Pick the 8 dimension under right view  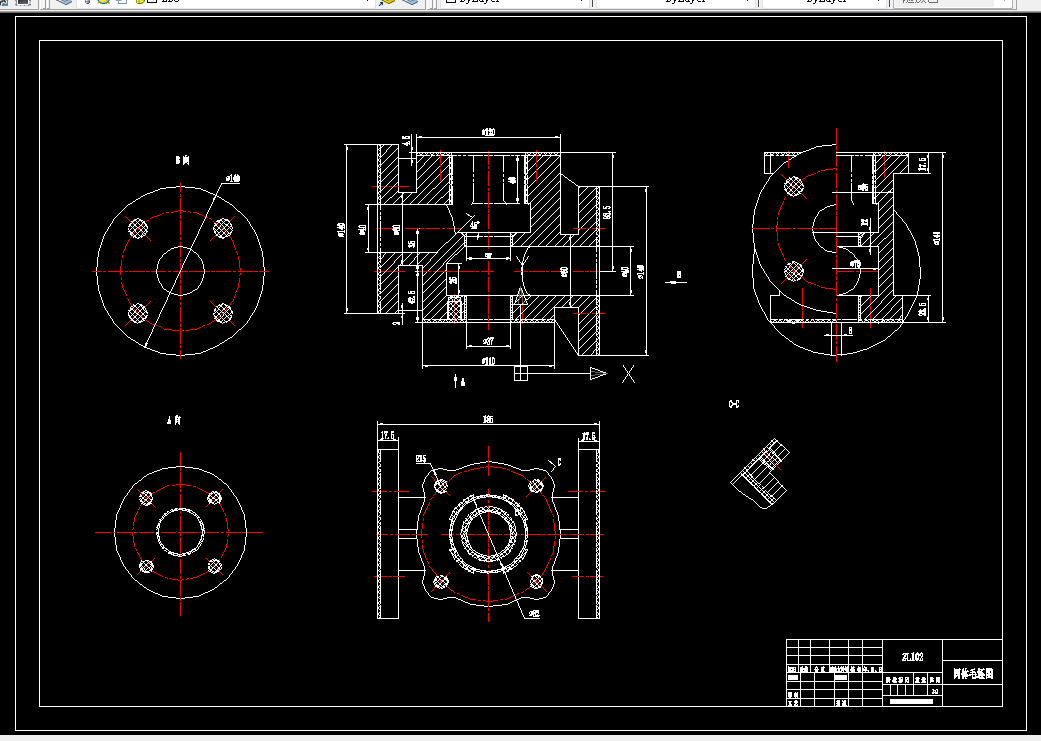click(x=850, y=330)
